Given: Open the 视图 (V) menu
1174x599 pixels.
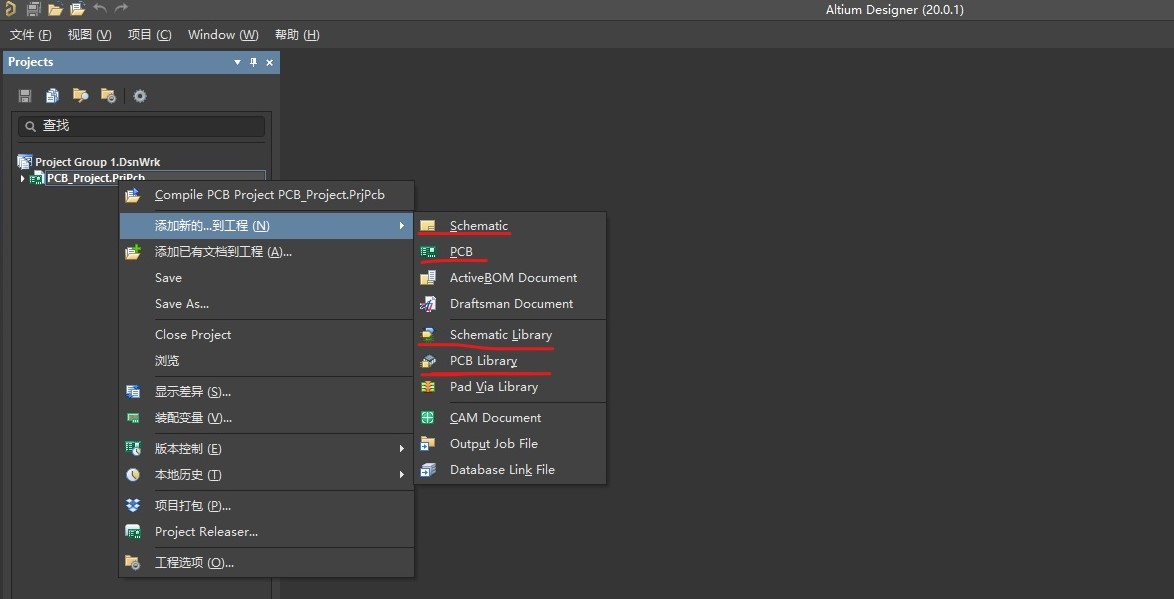Looking at the screenshot, I should (x=89, y=34).
